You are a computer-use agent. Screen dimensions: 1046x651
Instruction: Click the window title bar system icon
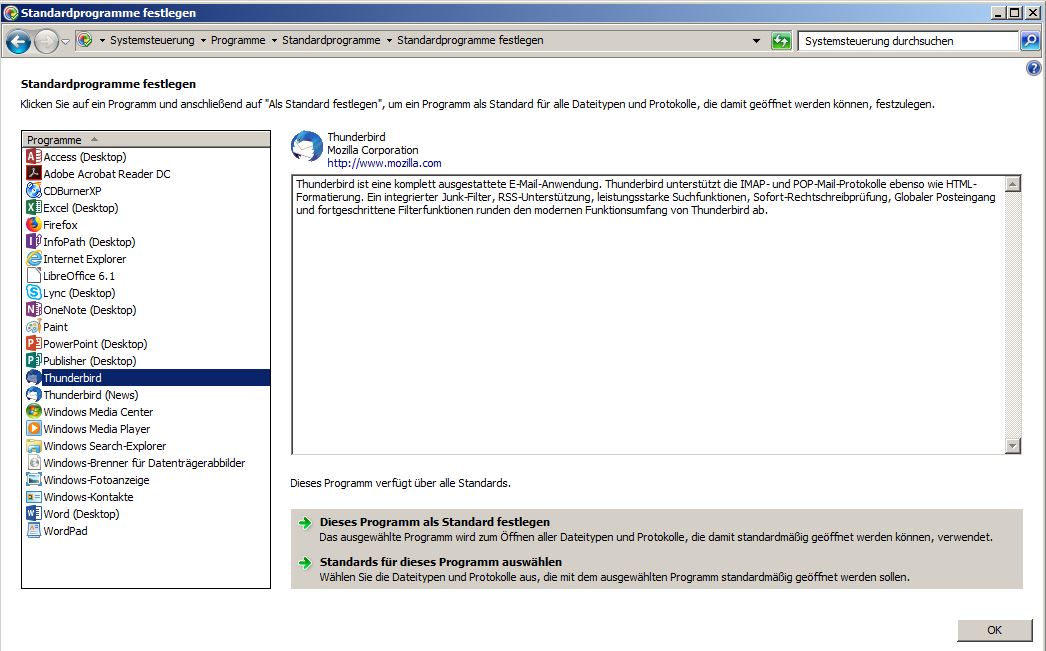pyautogui.click(x=10, y=12)
